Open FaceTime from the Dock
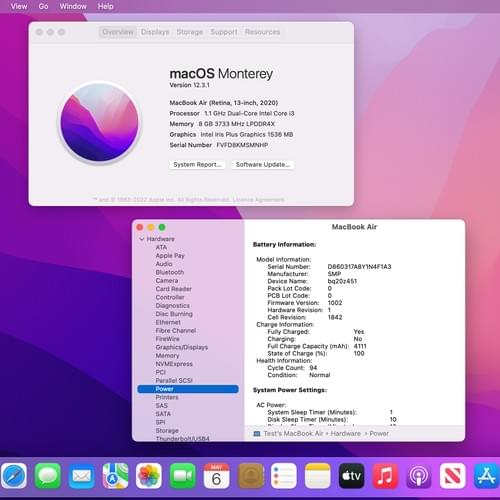 183,476
